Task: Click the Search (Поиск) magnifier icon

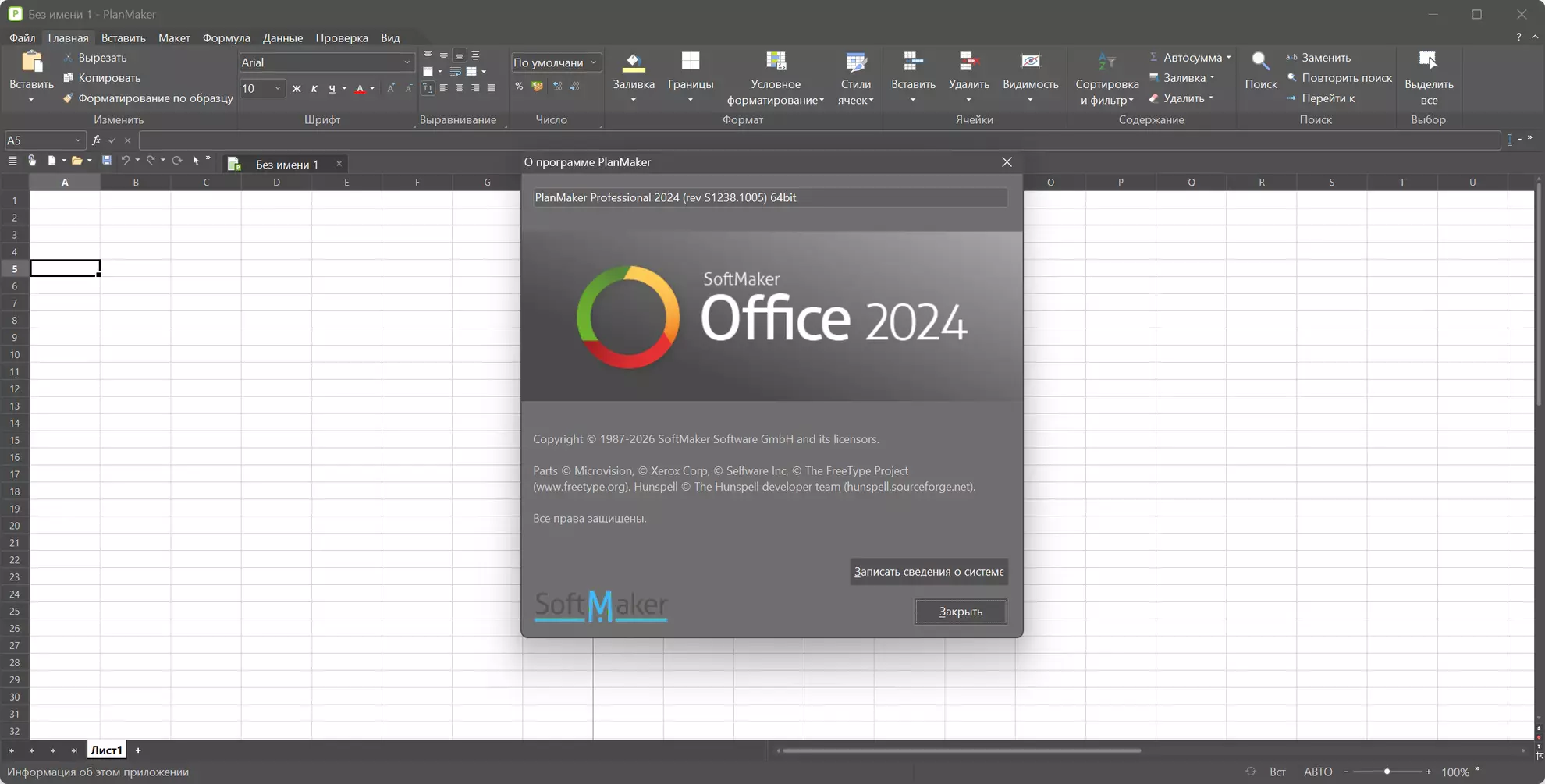Action: click(1260, 62)
